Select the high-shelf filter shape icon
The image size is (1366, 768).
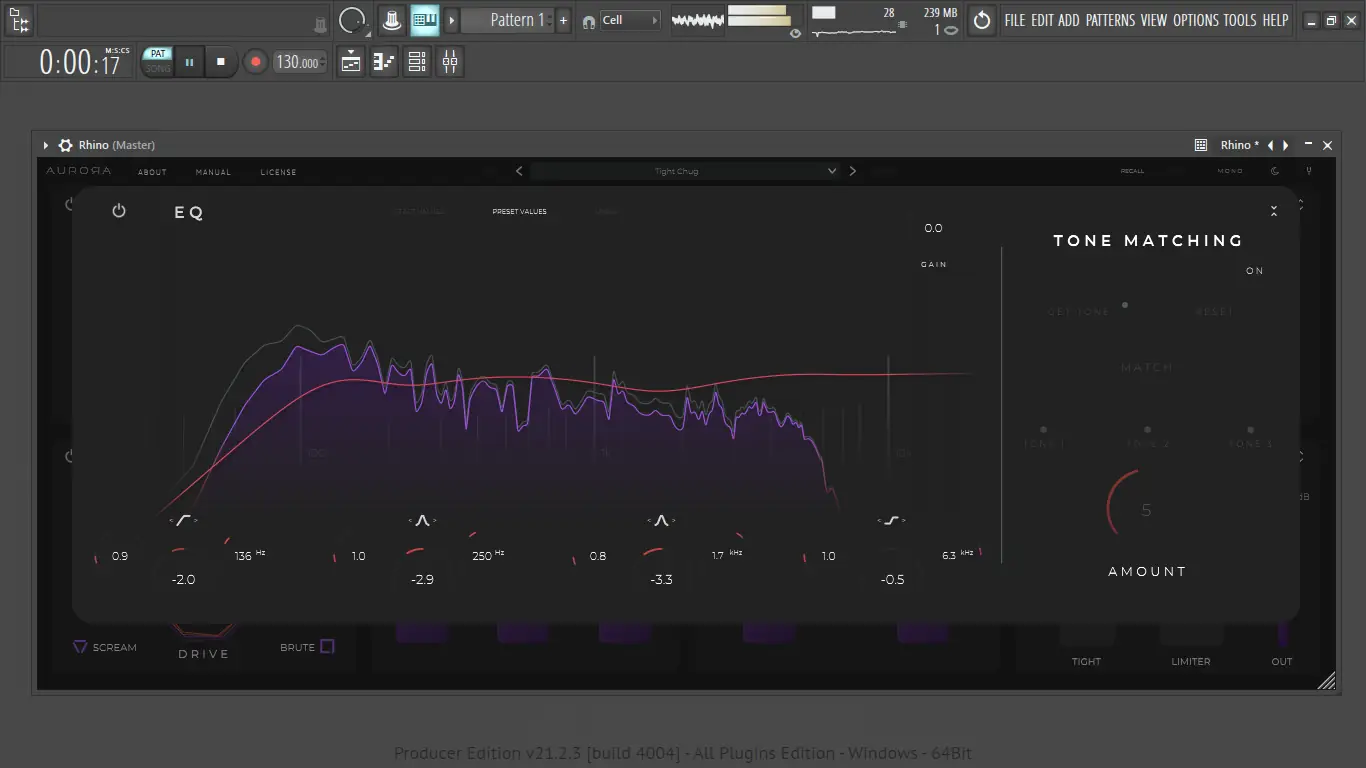[x=891, y=520]
